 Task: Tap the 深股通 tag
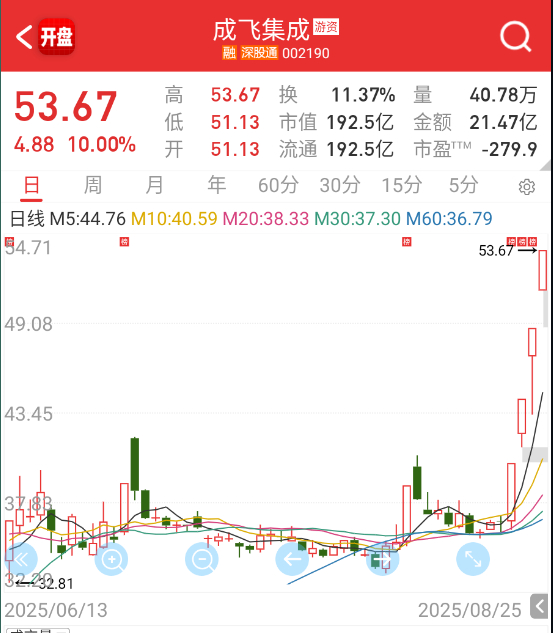259,53
